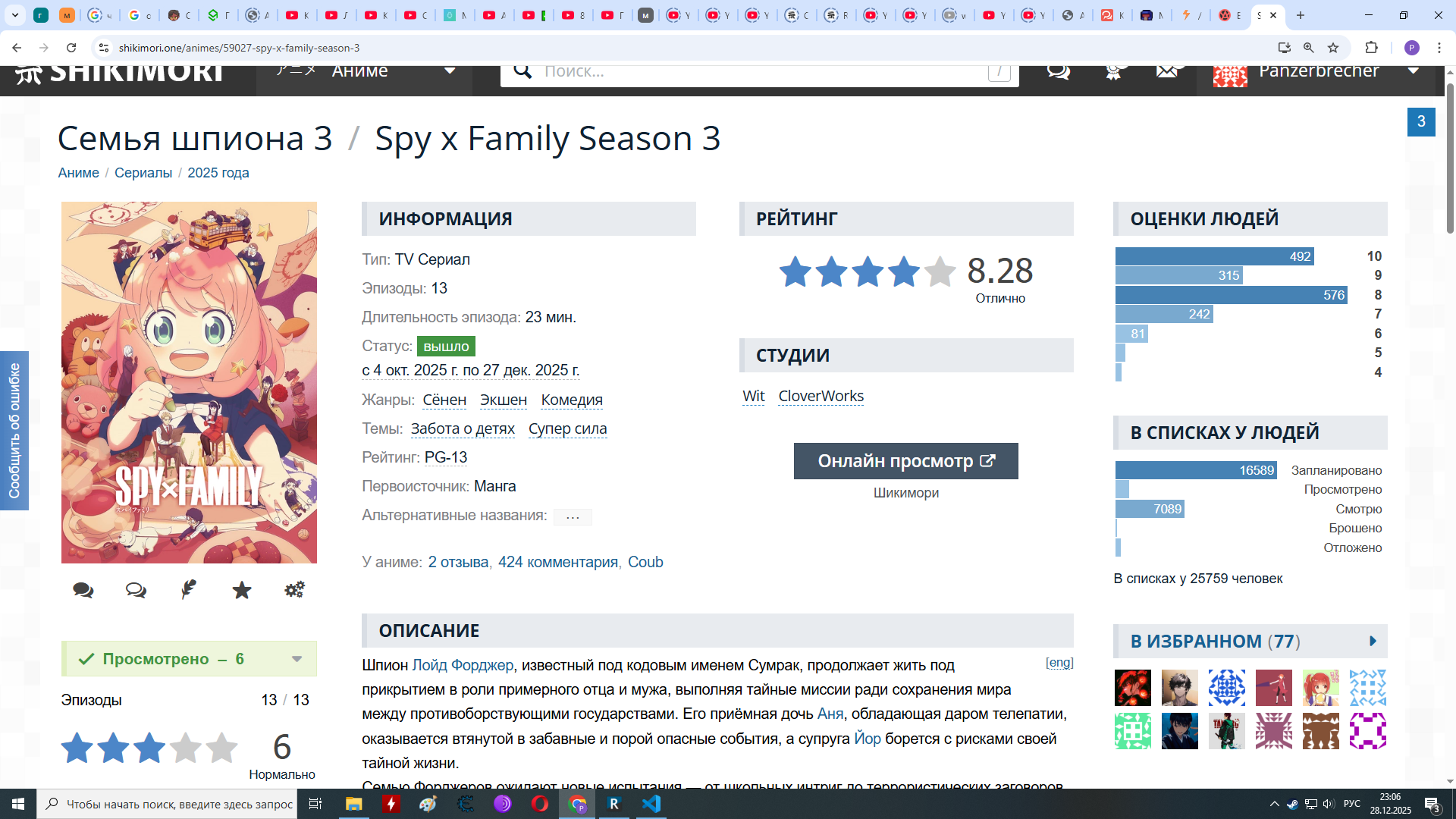Expand alternative names ellipsis button
Viewport: 1456px width, 819px height.
click(x=573, y=517)
